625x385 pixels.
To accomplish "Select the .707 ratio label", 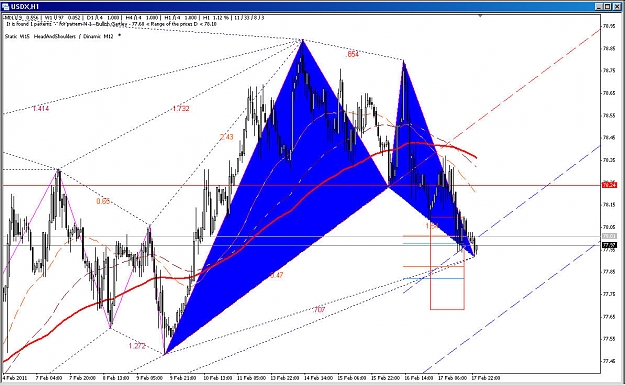I will (x=319, y=309).
